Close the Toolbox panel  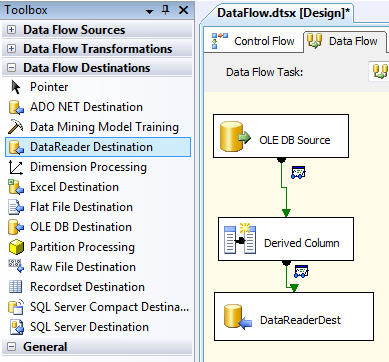183,10
